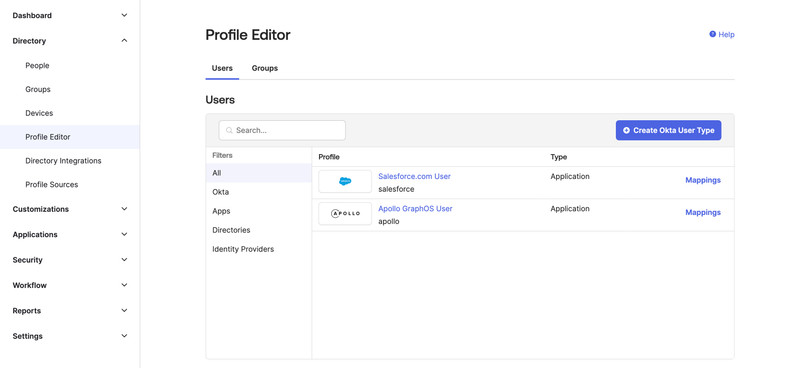The height and width of the screenshot is (368, 800).
Task: Click the Dashboard menu label
Action: 32,15
